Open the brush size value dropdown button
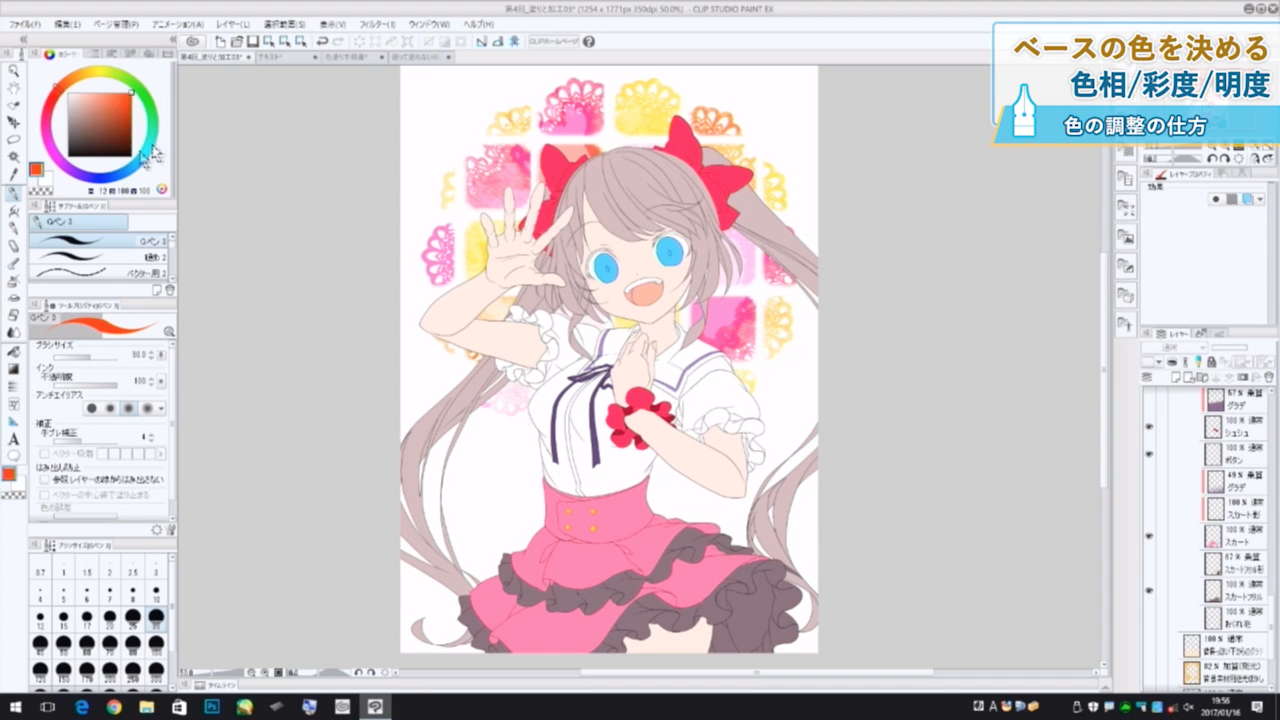 click(x=162, y=354)
